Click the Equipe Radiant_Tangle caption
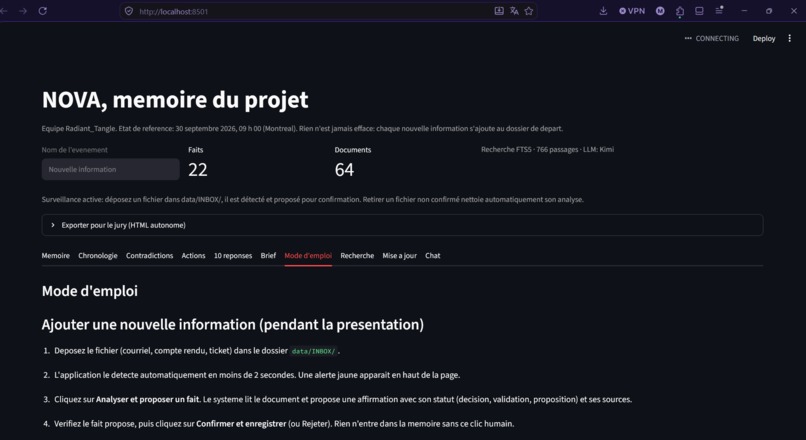 302,129
